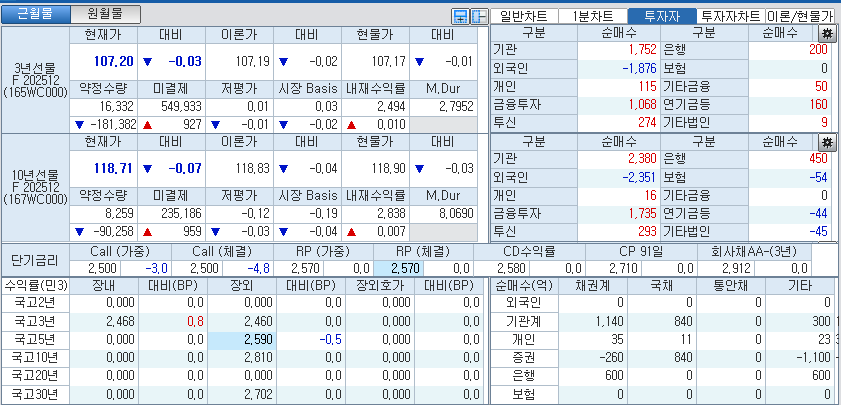This screenshot has width=841, height=405.
Task: Click the 국고10년 장외 yield 2.810
Action: pos(259,358)
